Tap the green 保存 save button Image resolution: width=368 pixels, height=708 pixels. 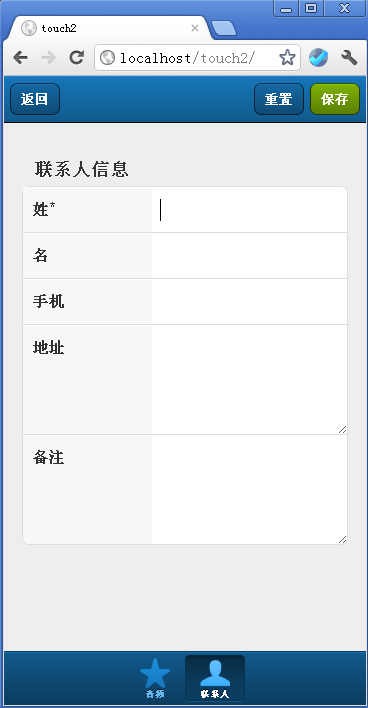(x=335, y=99)
